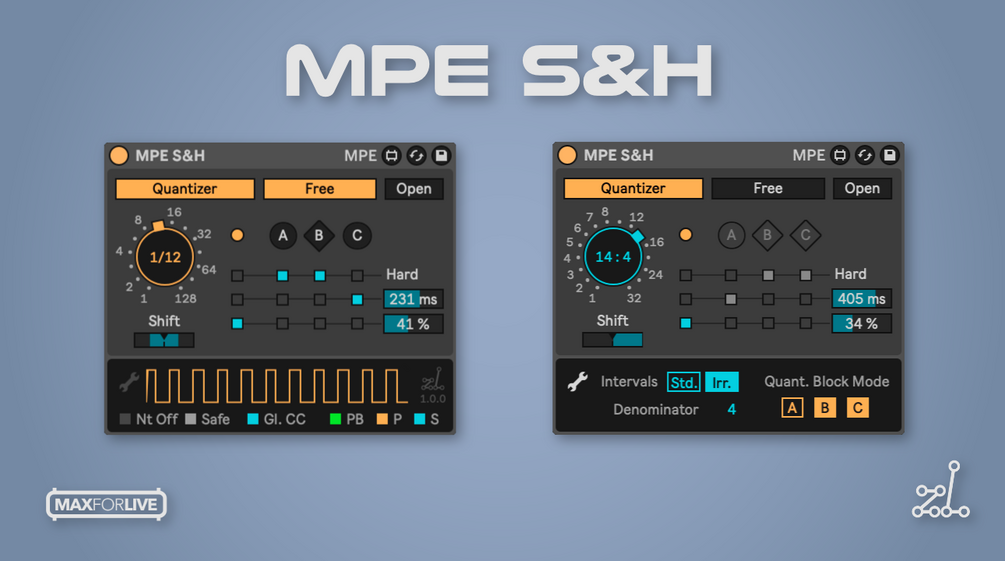Toggle Quant. Block Mode C button
The width and height of the screenshot is (1005, 561).
pyautogui.click(x=858, y=408)
